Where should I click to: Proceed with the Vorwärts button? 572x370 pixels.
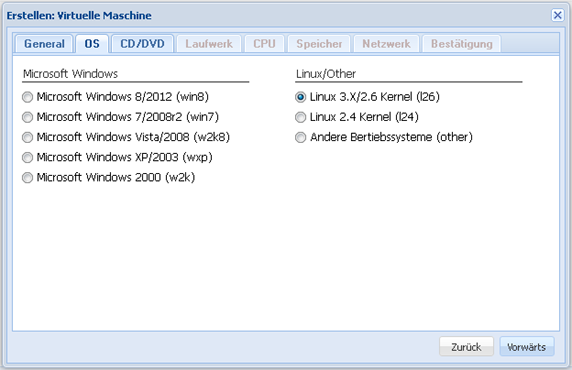pos(527,347)
